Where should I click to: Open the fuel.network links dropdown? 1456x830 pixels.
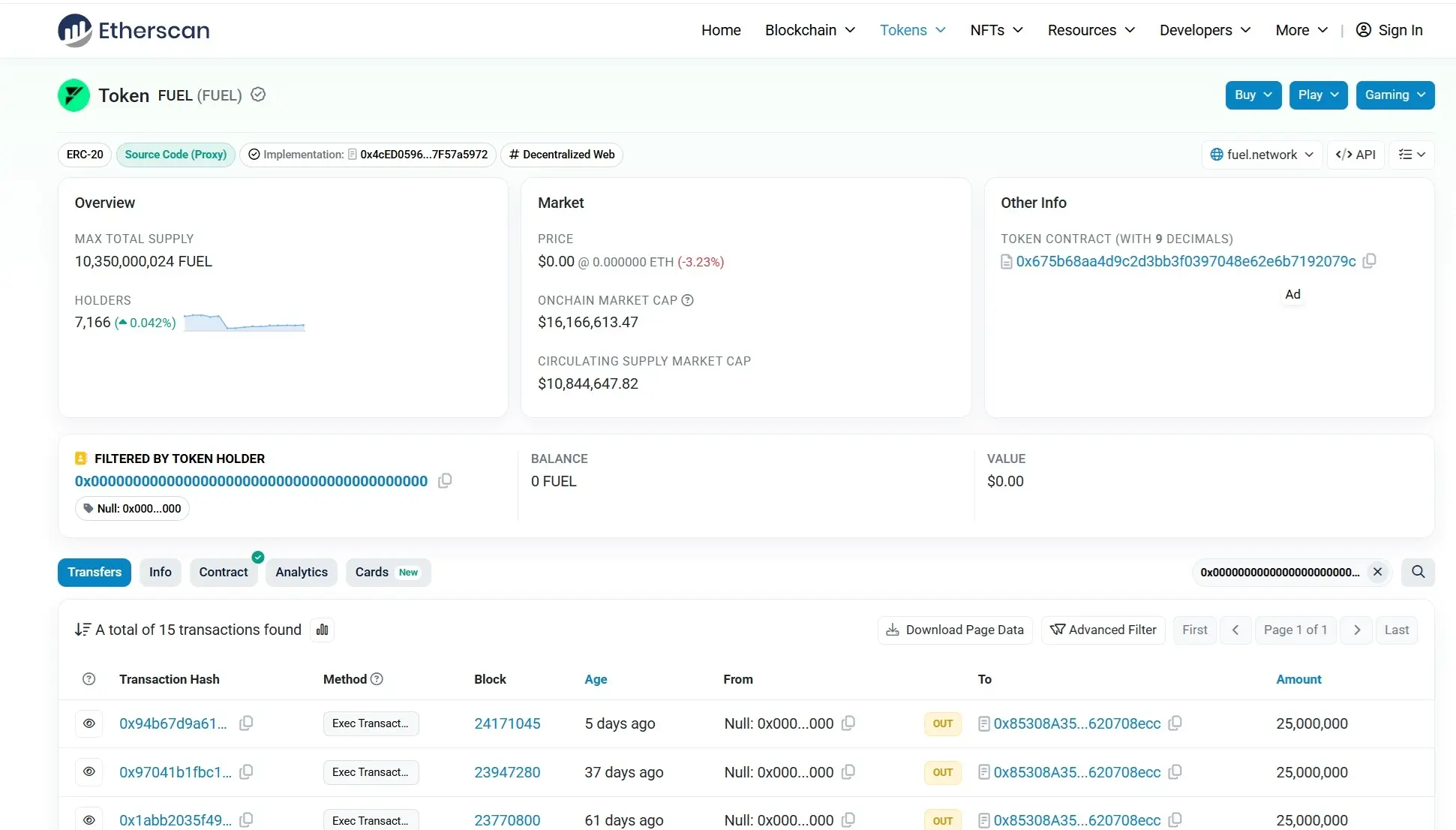pos(1262,155)
